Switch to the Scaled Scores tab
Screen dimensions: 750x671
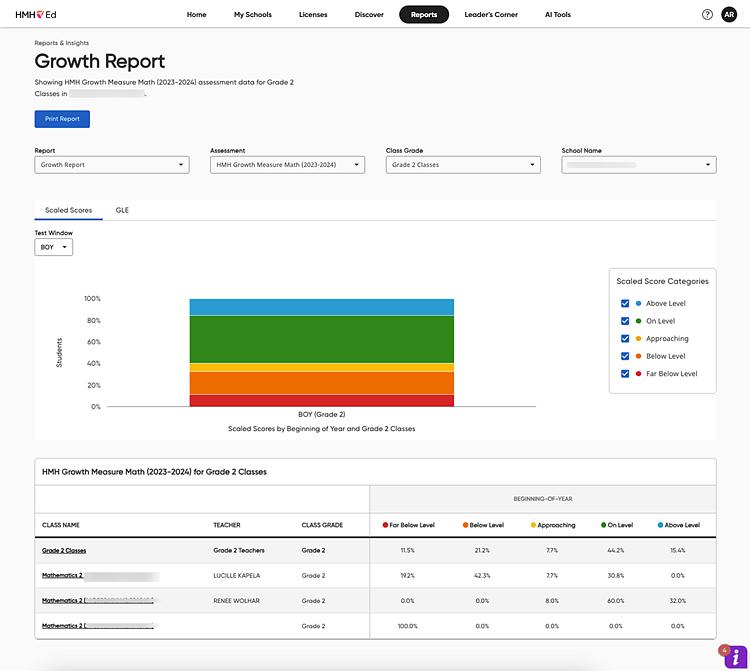(68, 210)
